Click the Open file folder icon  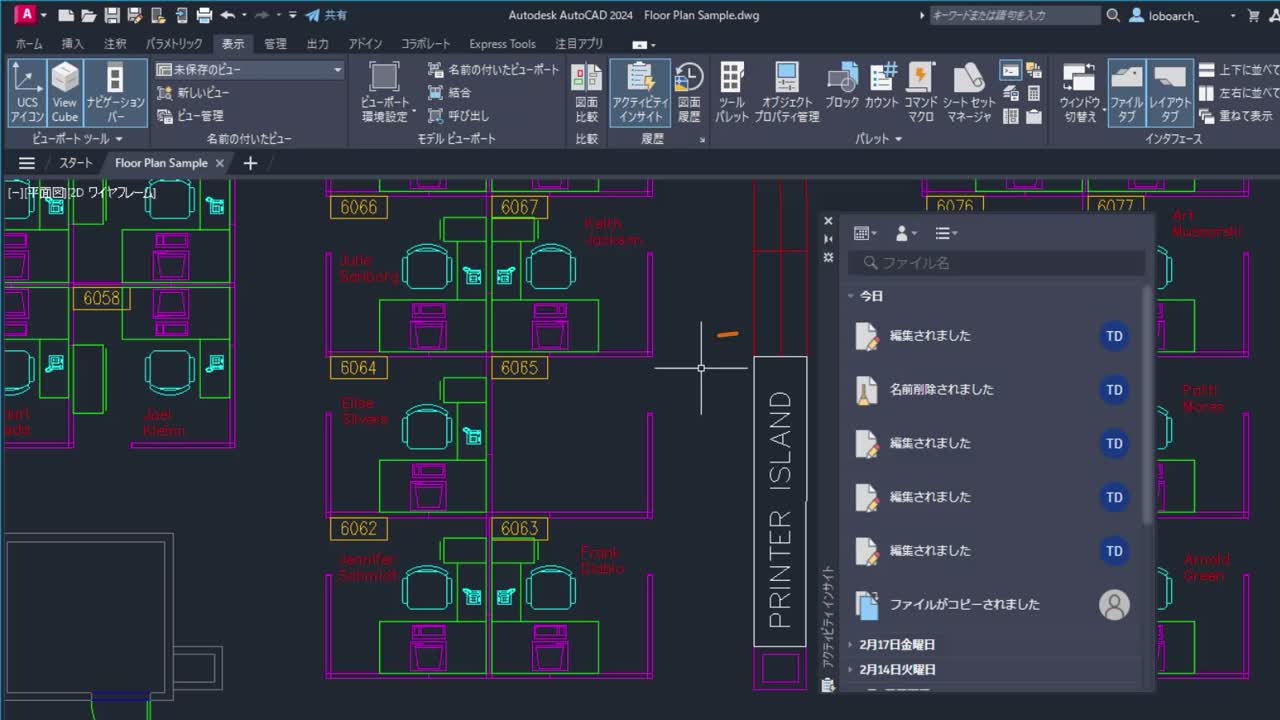(89, 15)
